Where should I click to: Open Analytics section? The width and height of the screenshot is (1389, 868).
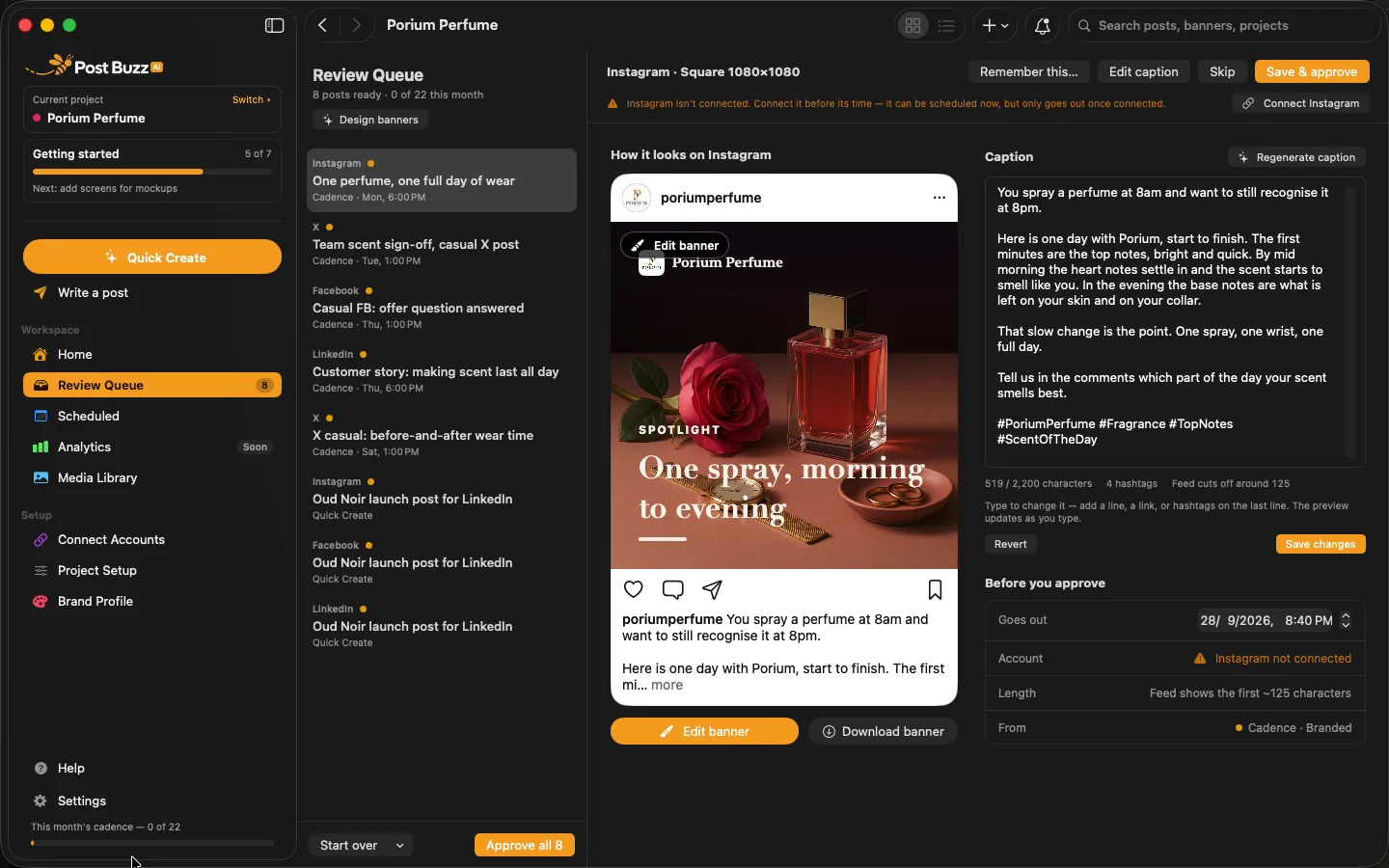(152, 448)
